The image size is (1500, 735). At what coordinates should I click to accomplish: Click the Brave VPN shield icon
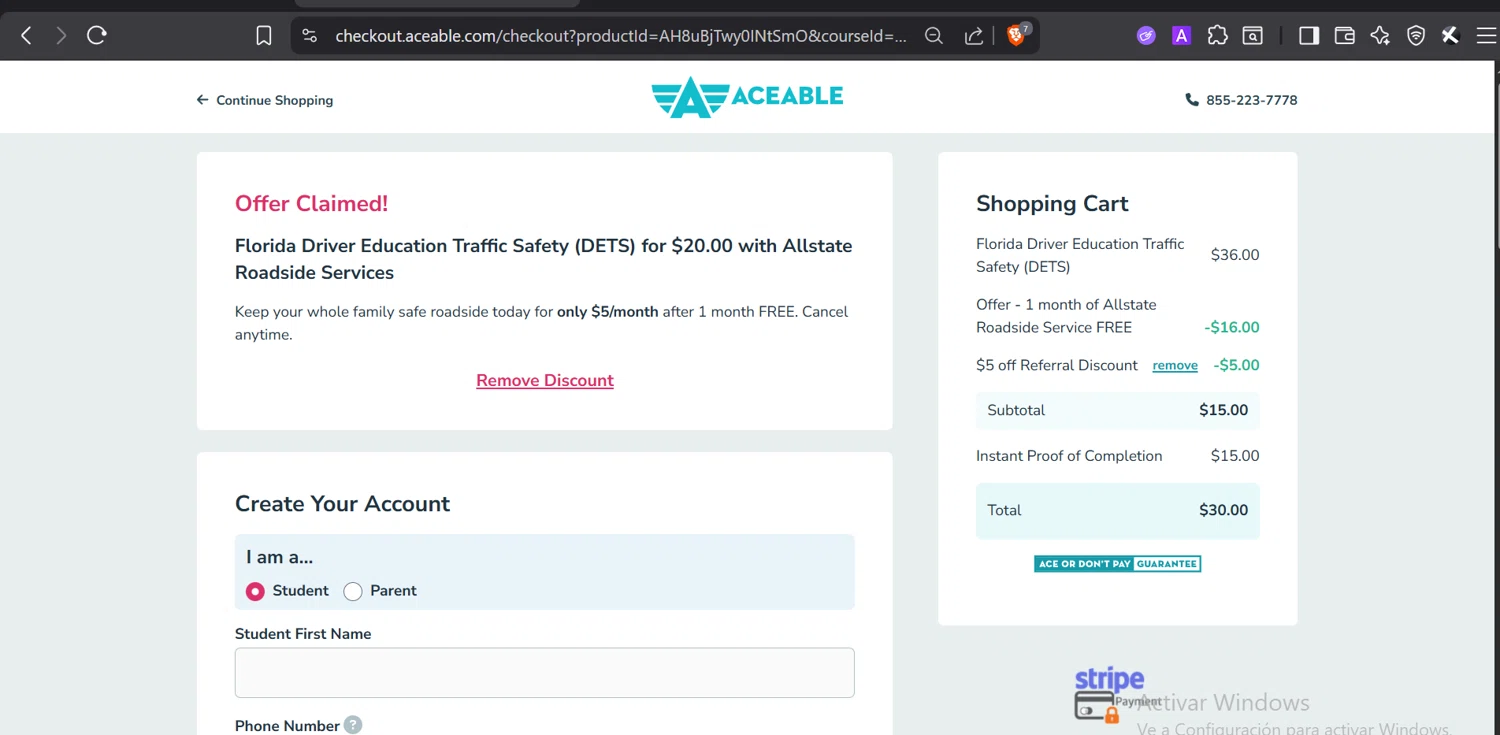pyautogui.click(x=1416, y=36)
